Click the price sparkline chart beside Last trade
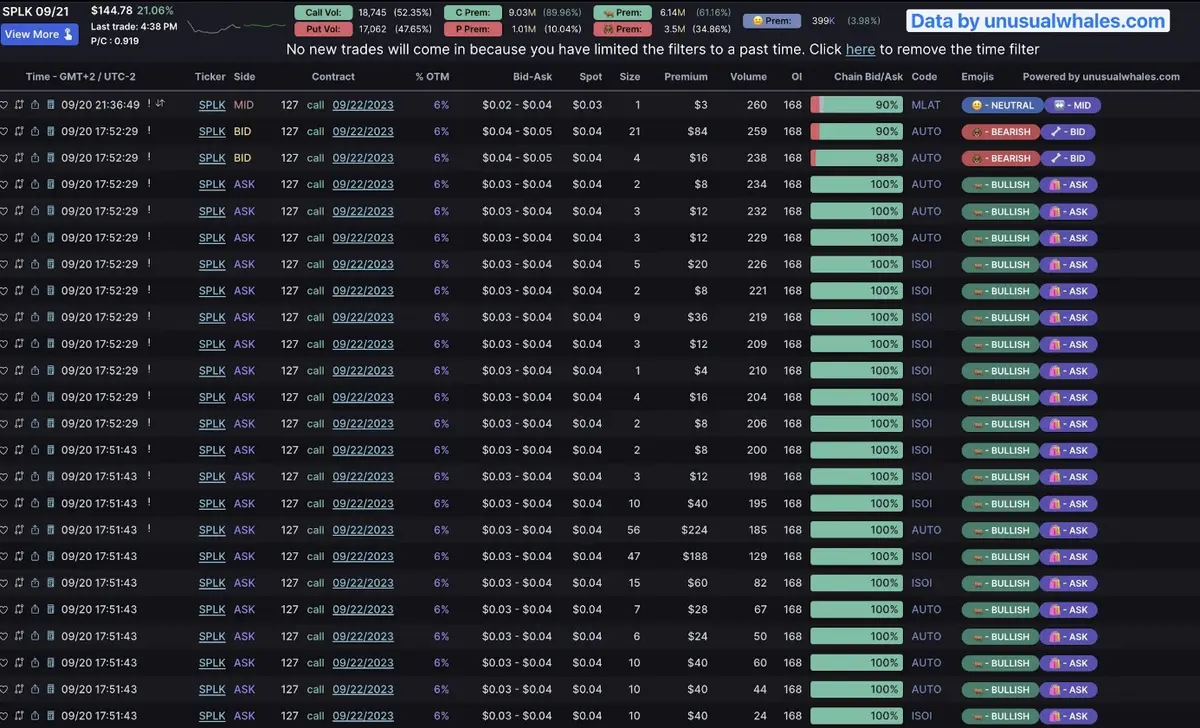 point(236,27)
